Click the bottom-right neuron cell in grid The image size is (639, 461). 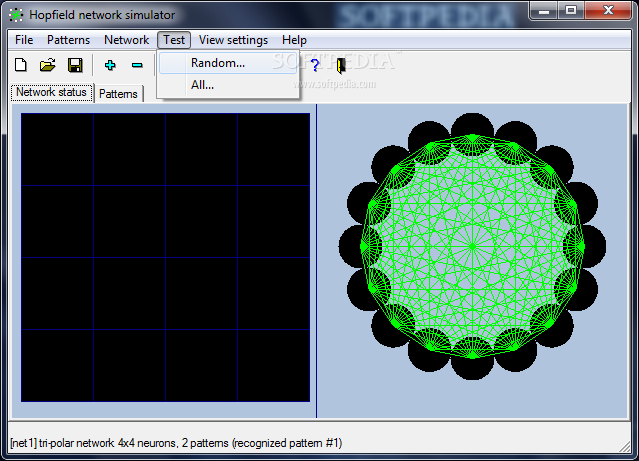click(273, 365)
